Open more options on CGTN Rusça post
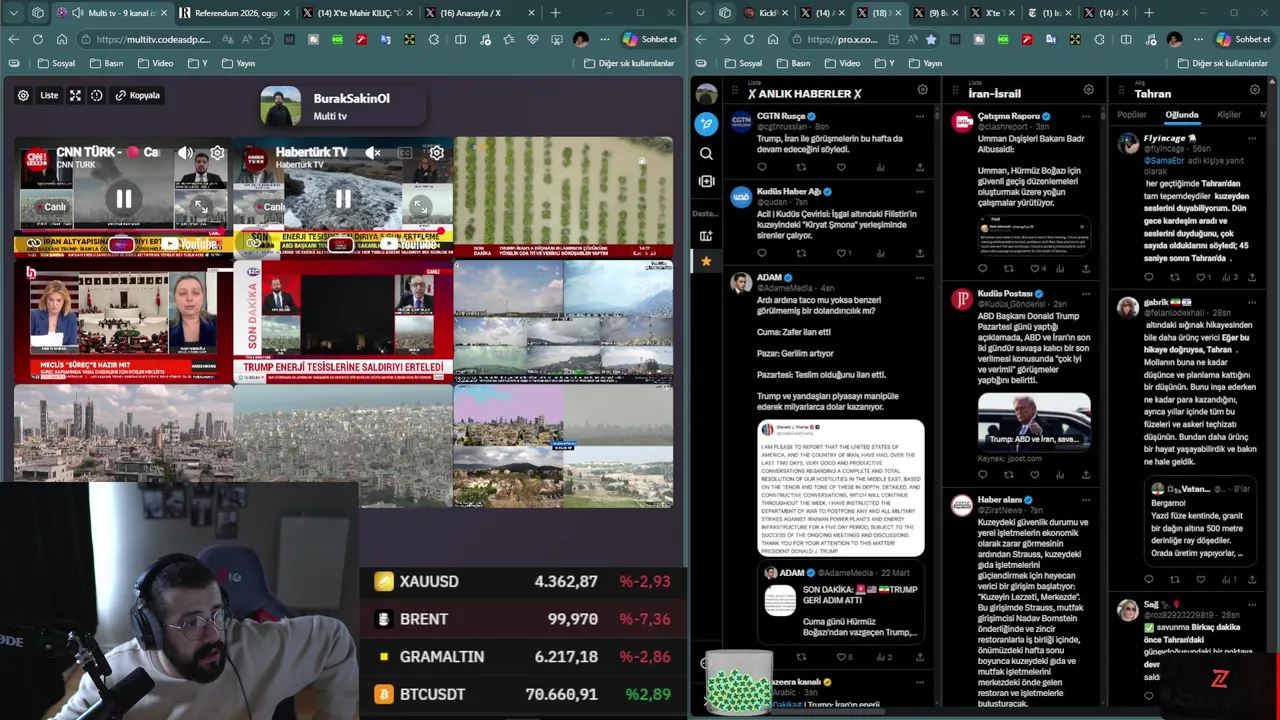Image resolution: width=1280 pixels, height=720 pixels. 919,117
